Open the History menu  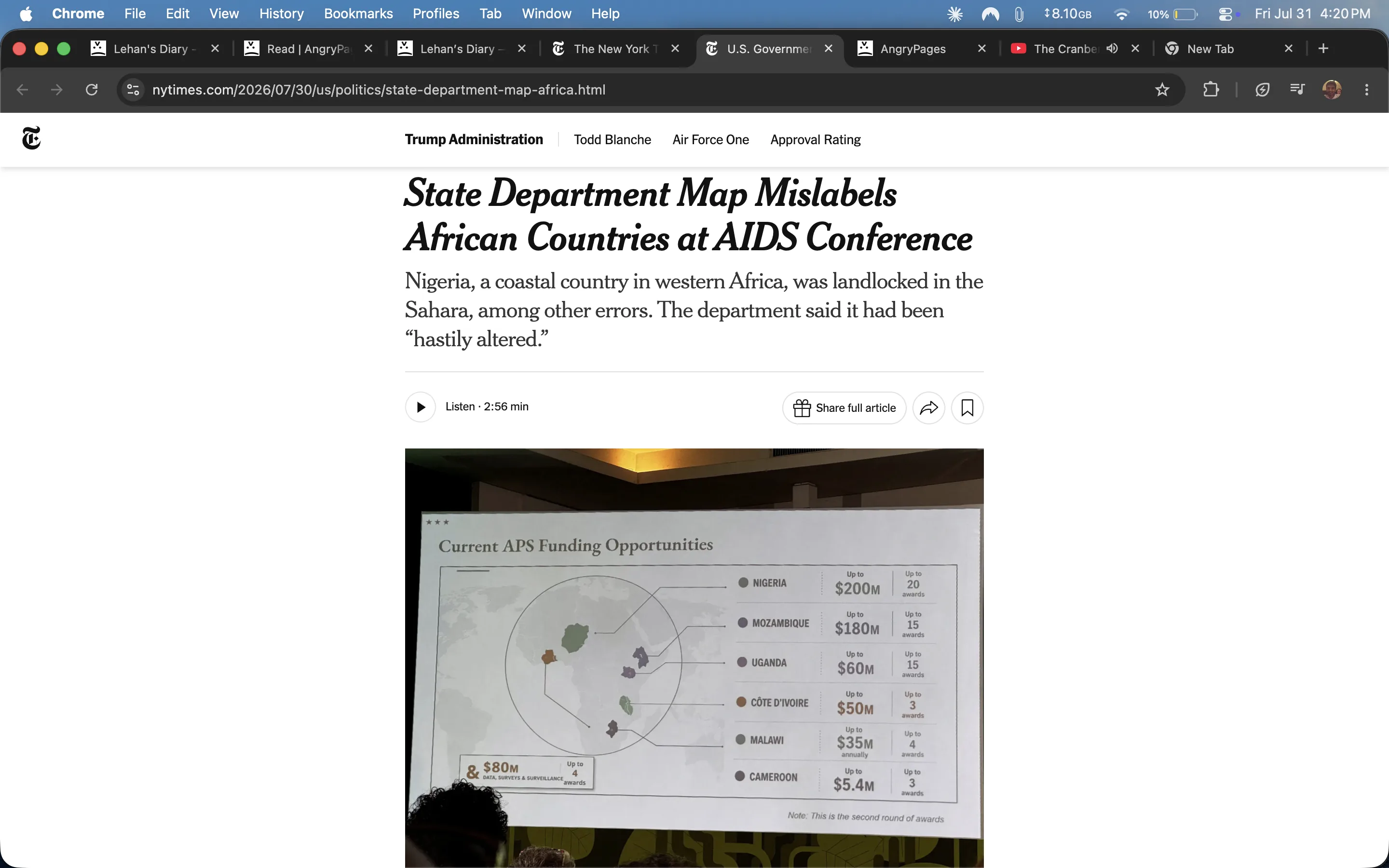pyautogui.click(x=281, y=14)
